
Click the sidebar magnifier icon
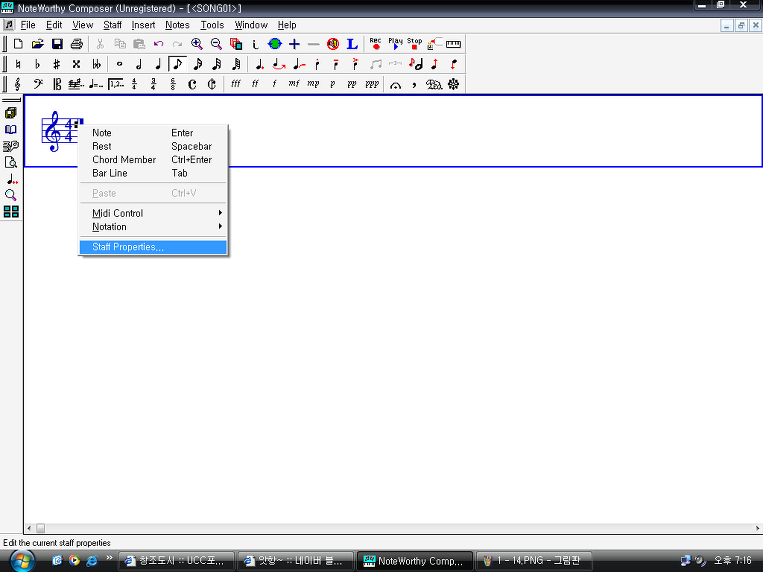point(11,195)
